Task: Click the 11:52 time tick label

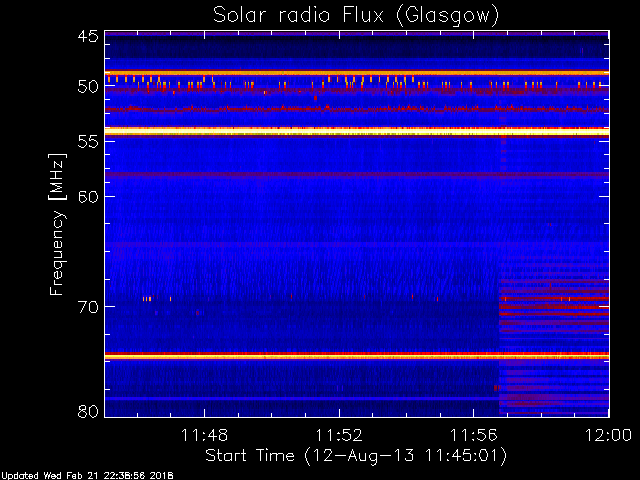Action: click(x=339, y=435)
